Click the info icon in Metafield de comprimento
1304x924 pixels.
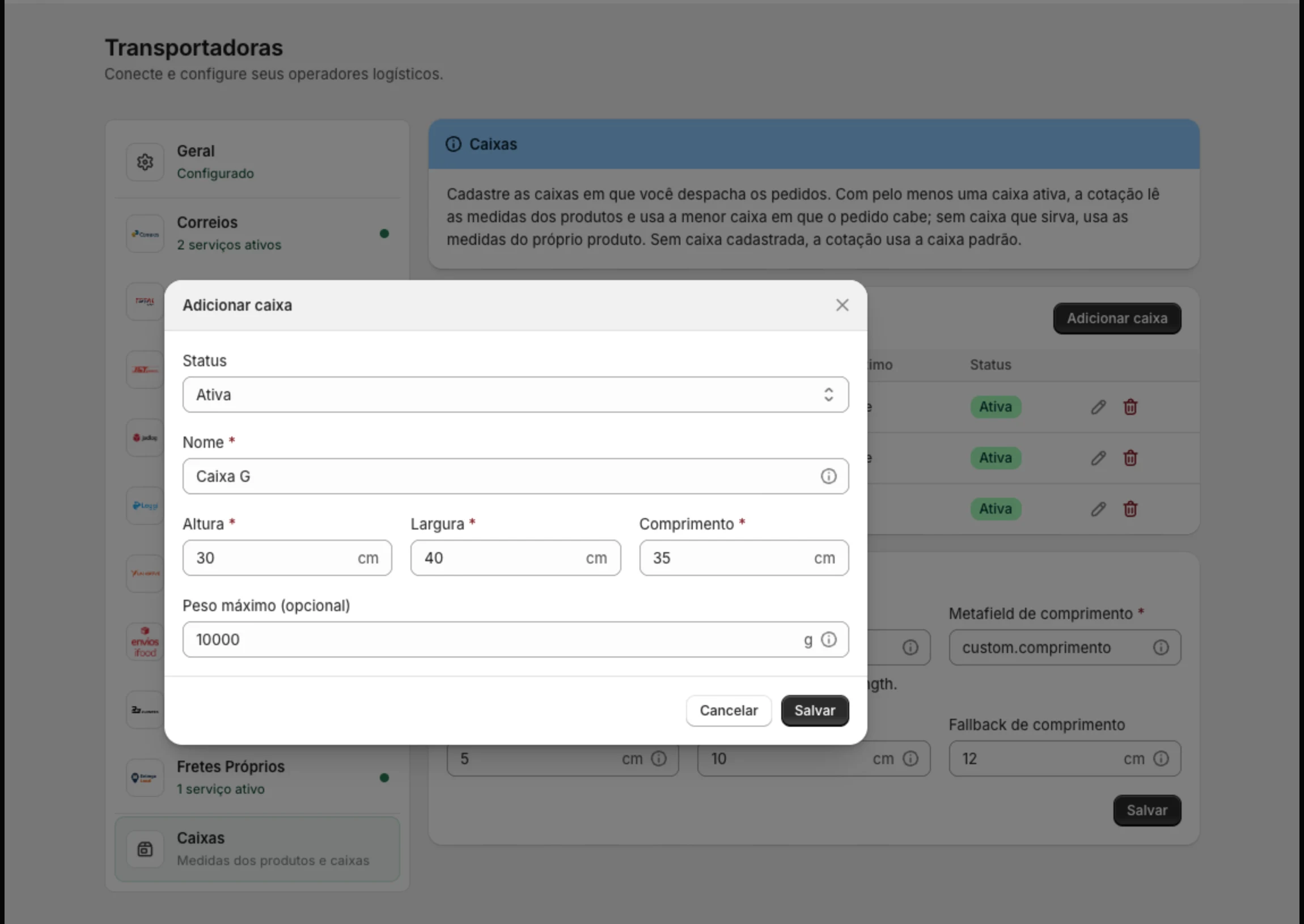click(1161, 647)
